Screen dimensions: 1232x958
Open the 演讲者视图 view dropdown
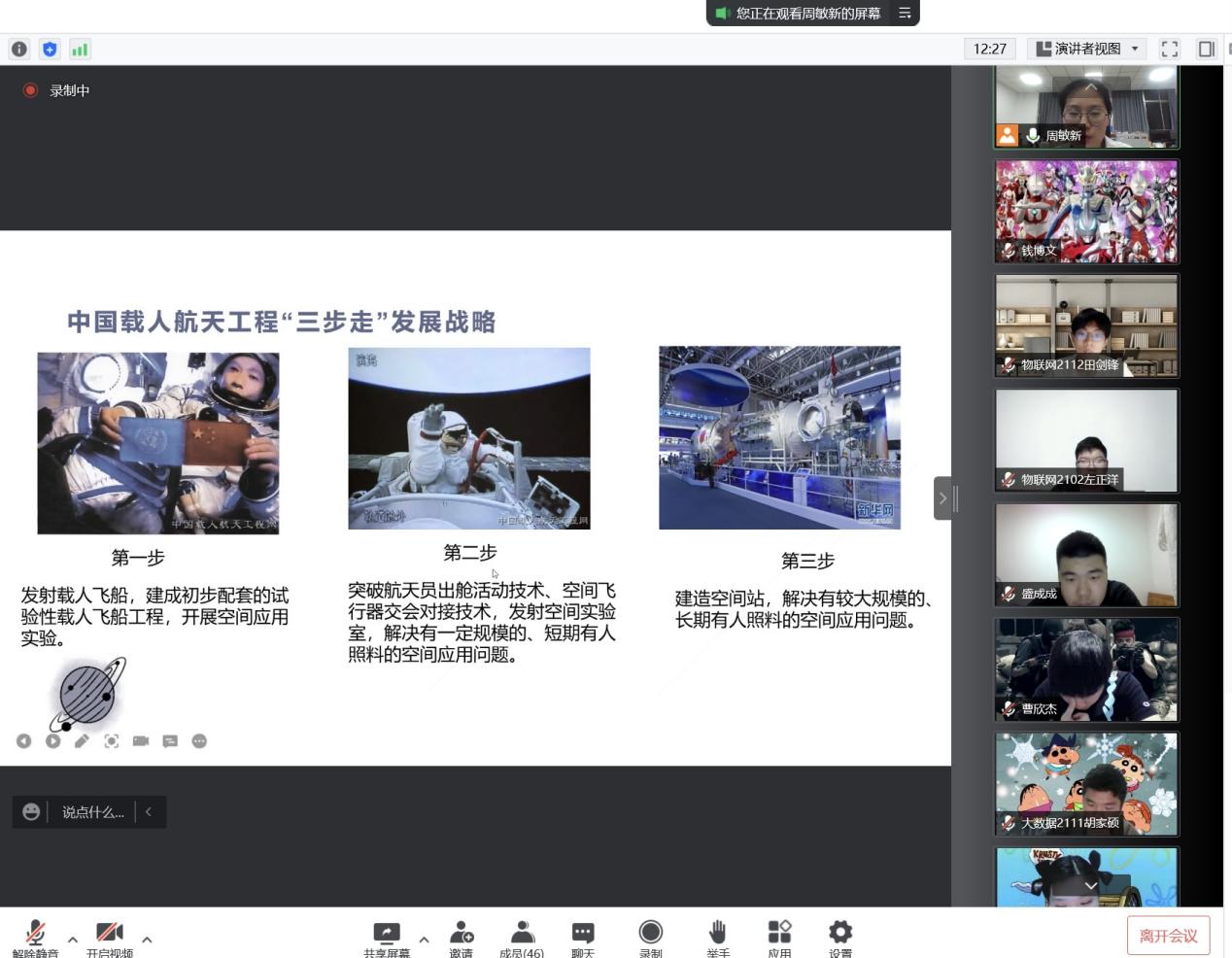point(1088,49)
